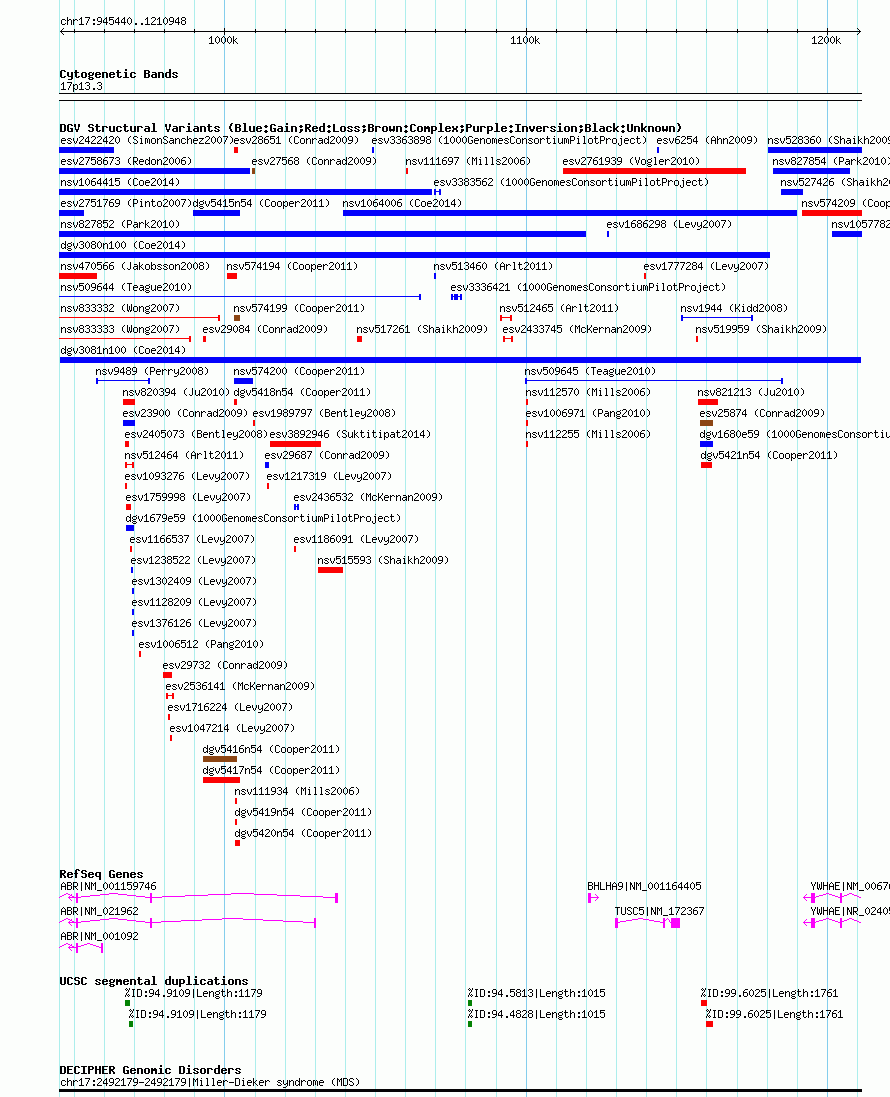
Task: Select the red esv2761939 (Vogler2010) loss bar
Action: (x=654, y=171)
